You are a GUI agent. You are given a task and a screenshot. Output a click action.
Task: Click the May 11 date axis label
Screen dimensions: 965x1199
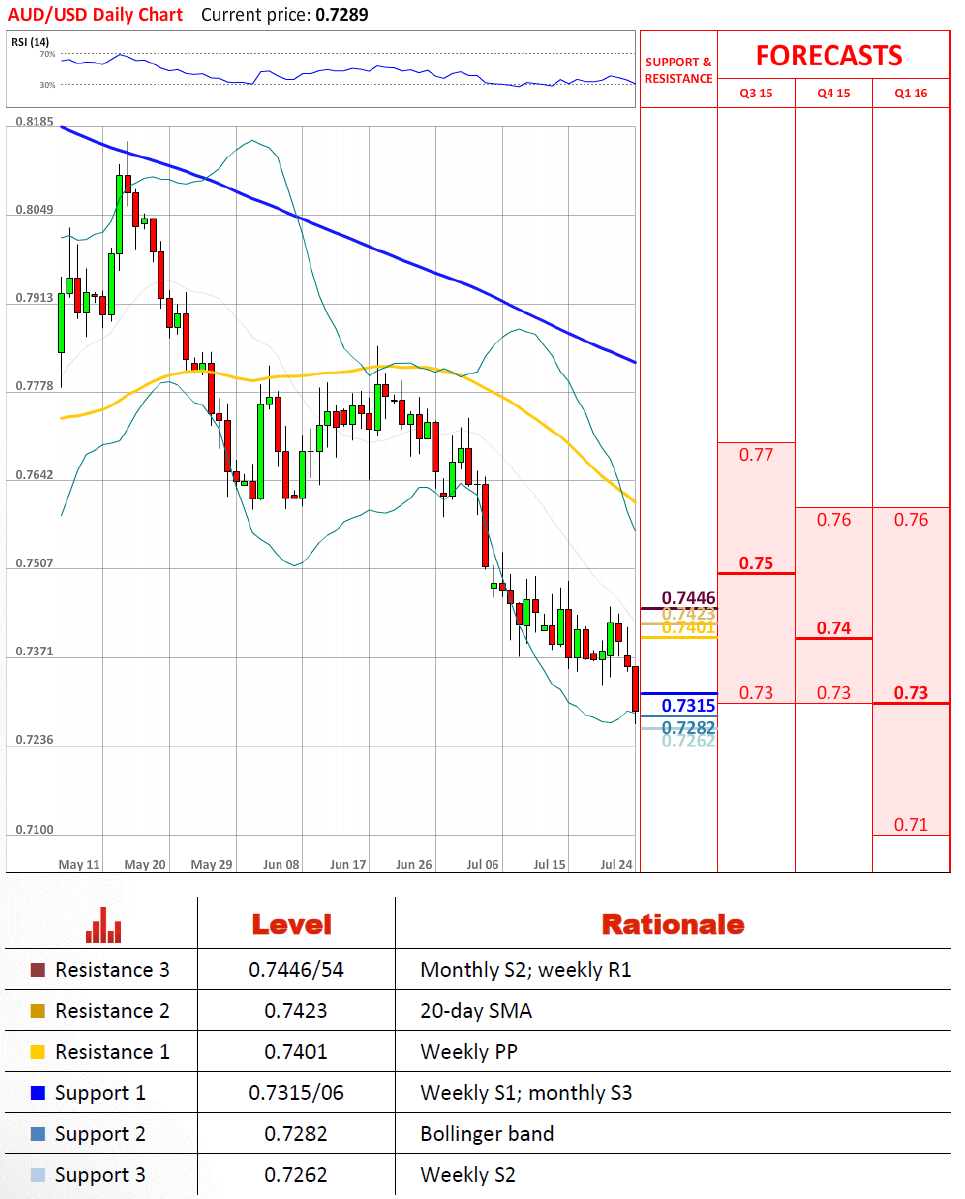pos(80,865)
